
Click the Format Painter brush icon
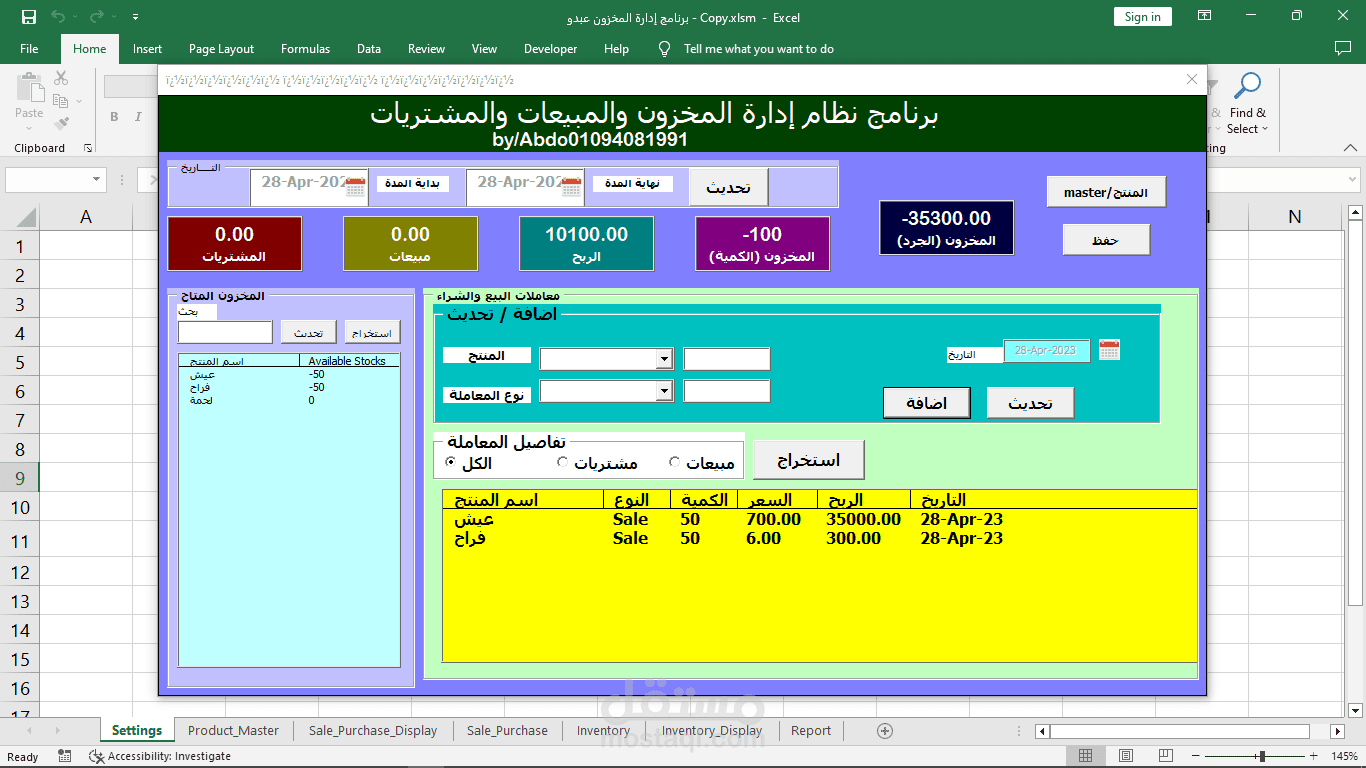click(61, 124)
